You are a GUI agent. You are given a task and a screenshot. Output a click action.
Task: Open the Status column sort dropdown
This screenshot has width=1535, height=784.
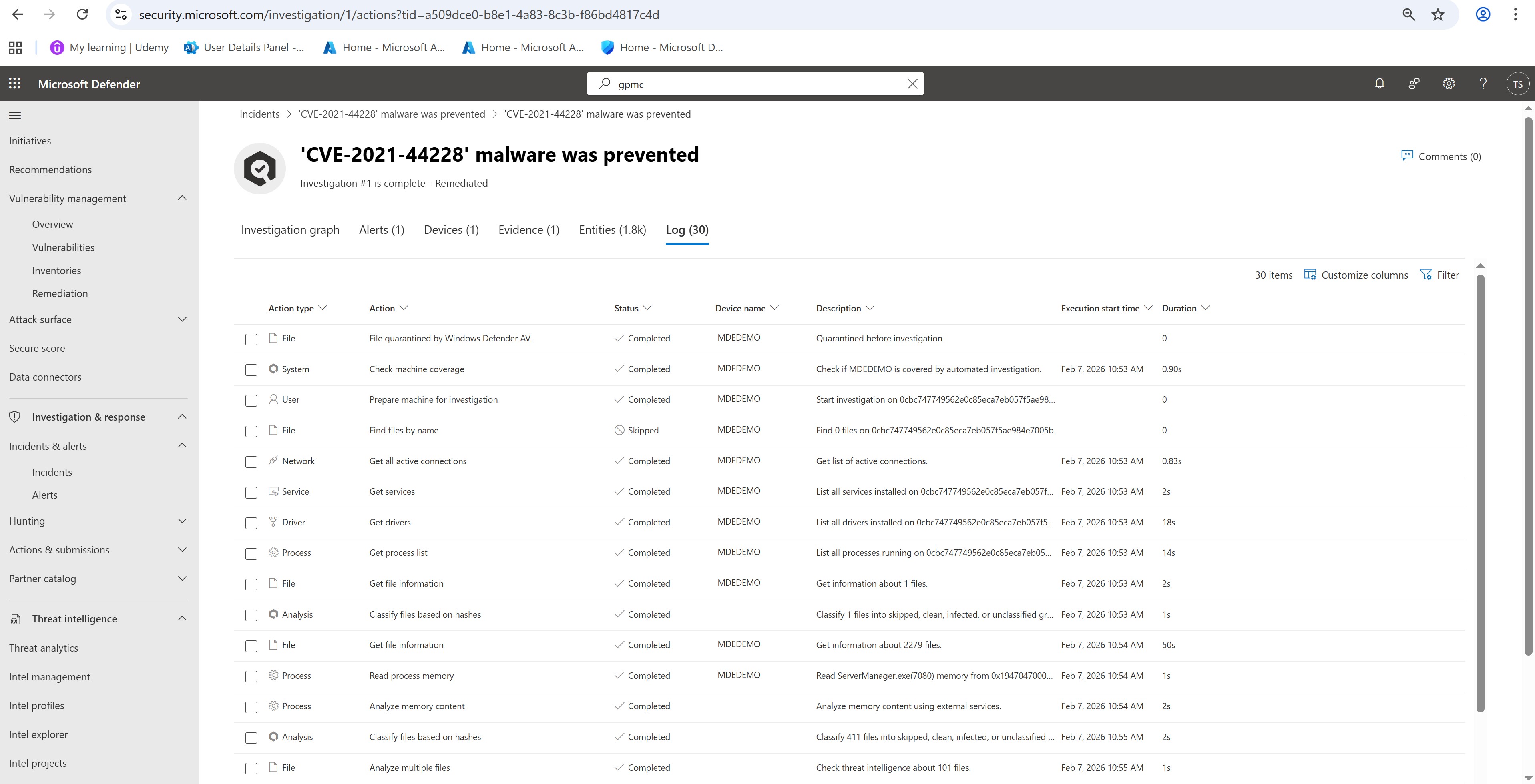pos(647,308)
